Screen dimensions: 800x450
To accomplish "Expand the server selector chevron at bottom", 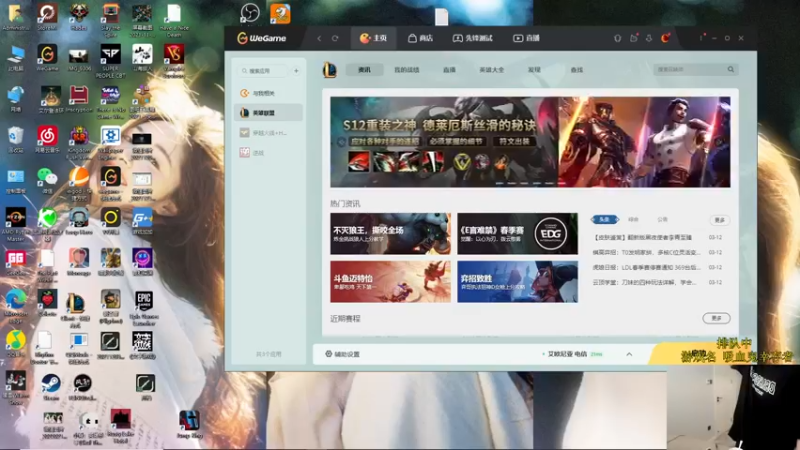I will click(629, 354).
